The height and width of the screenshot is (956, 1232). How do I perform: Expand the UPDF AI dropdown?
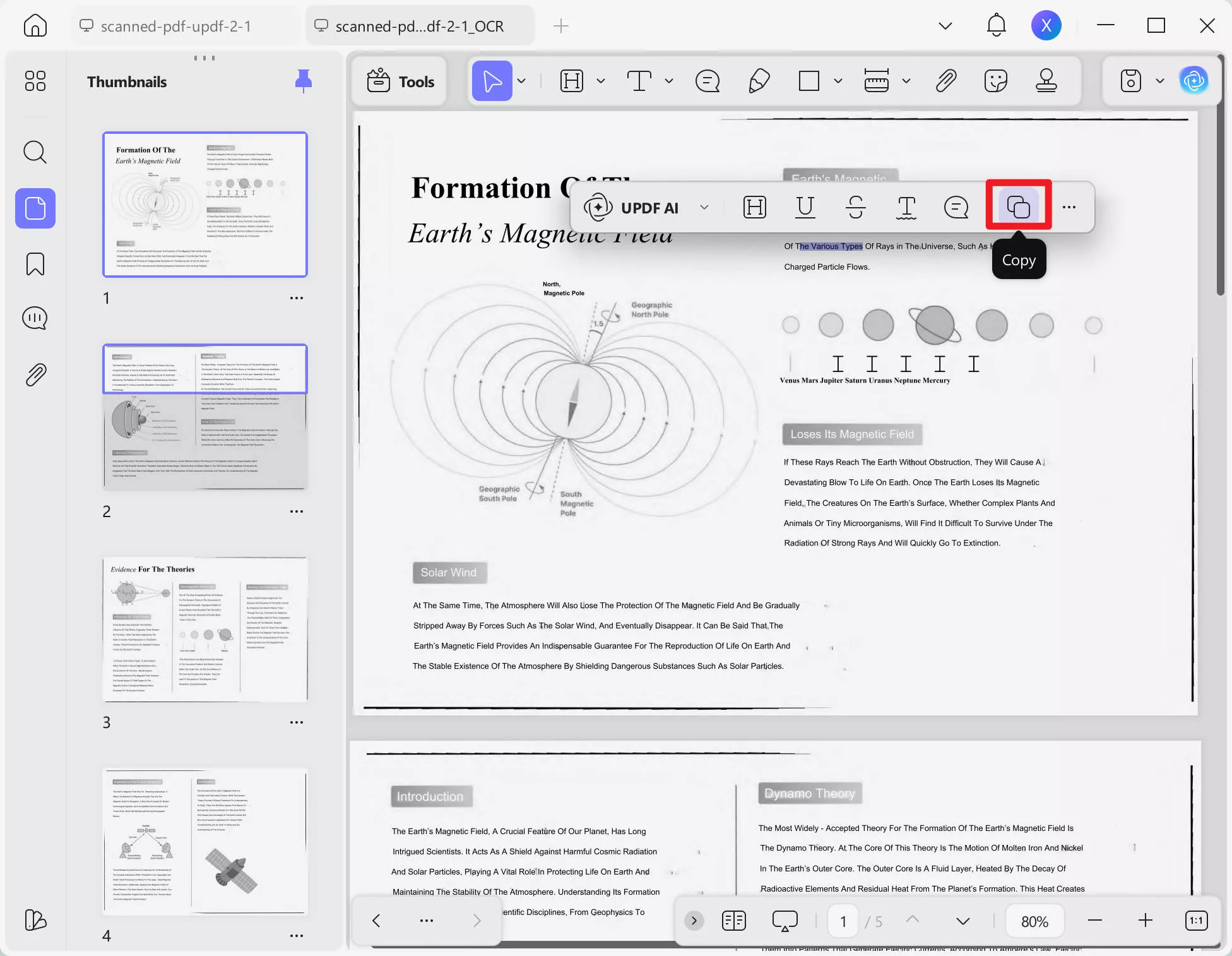(x=705, y=207)
